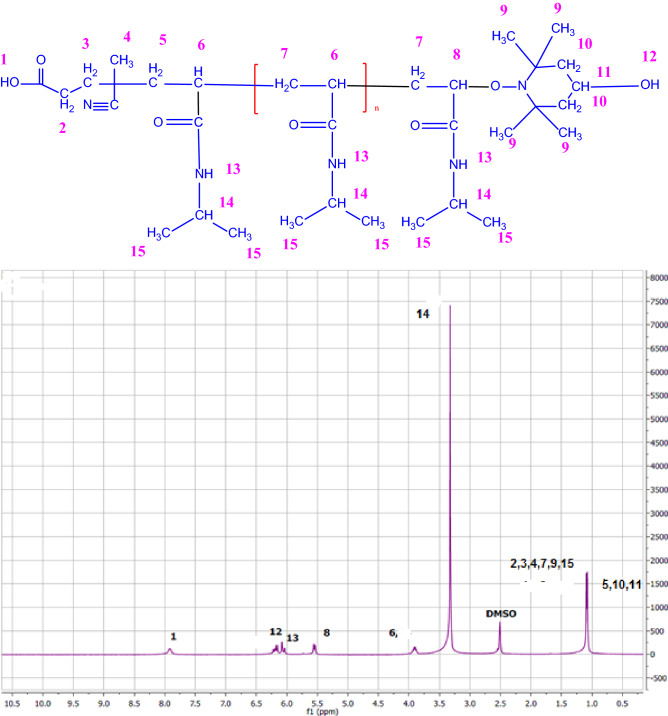Click magenta label 12 above the terminal OH
The height and width of the screenshot is (716, 668).
tap(649, 56)
